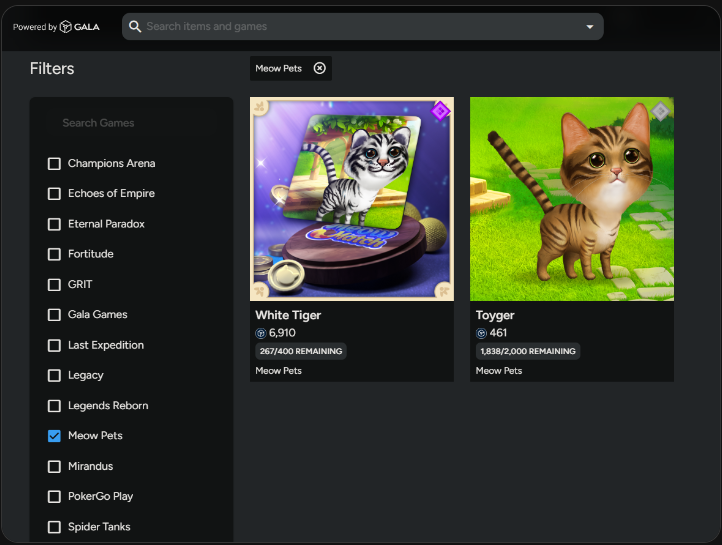Click the 267/400 REMAINING badge

301,351
